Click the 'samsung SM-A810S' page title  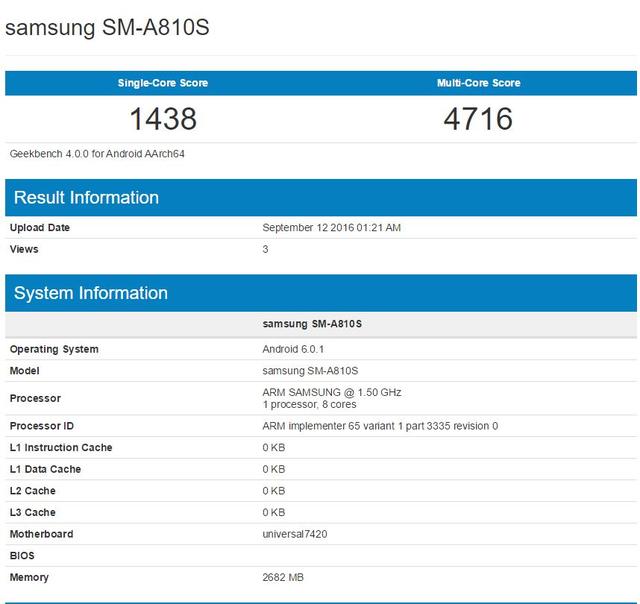pos(107,28)
